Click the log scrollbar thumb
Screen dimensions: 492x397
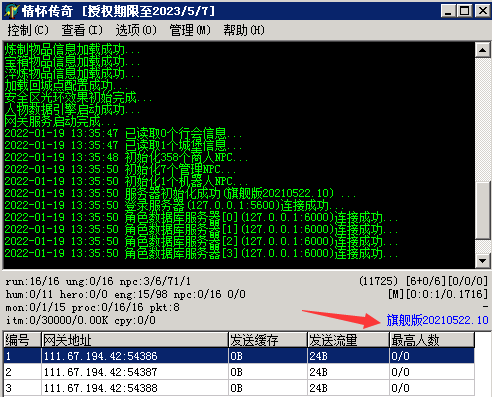click(x=482, y=210)
